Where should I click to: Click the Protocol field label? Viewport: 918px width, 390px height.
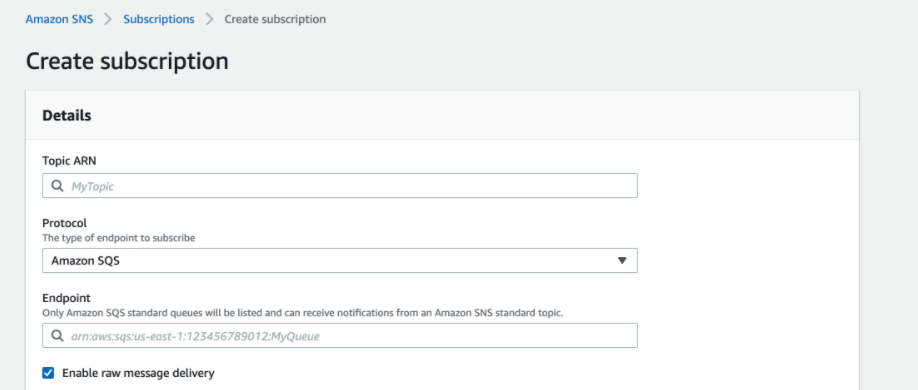pyautogui.click(x=64, y=223)
